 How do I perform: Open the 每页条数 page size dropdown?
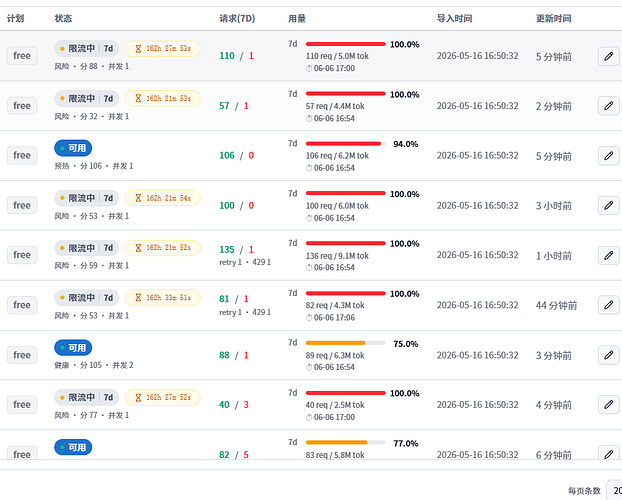[x=614, y=490]
